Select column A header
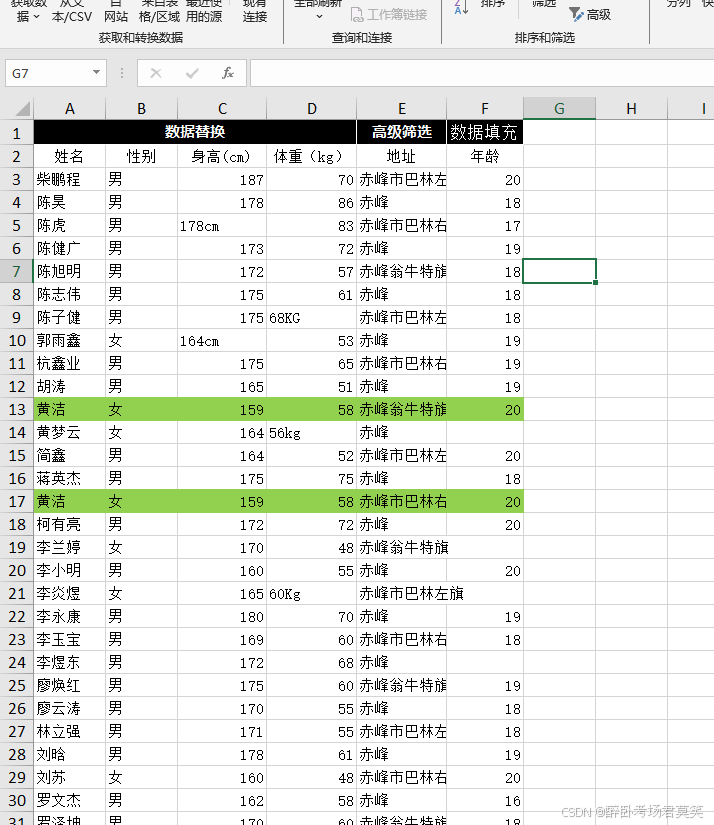The width and height of the screenshot is (714, 825). (69, 109)
